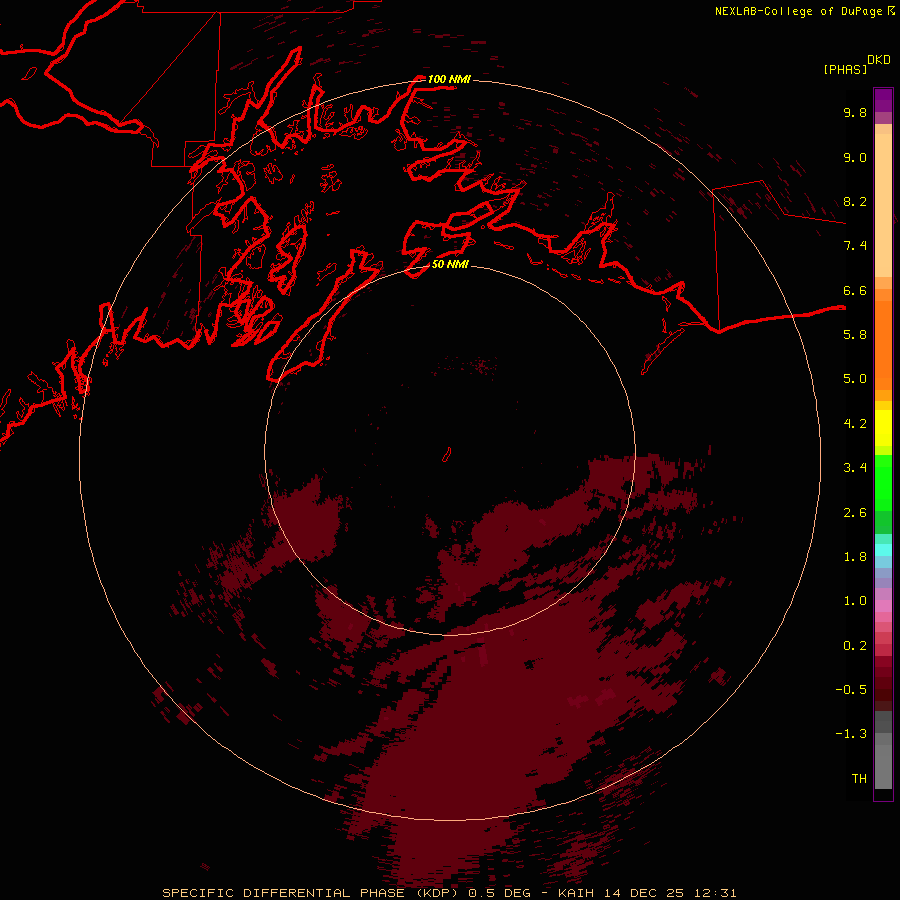Click the 100 NMI range ring label
Screen dimensions: 900x900
tap(449, 79)
